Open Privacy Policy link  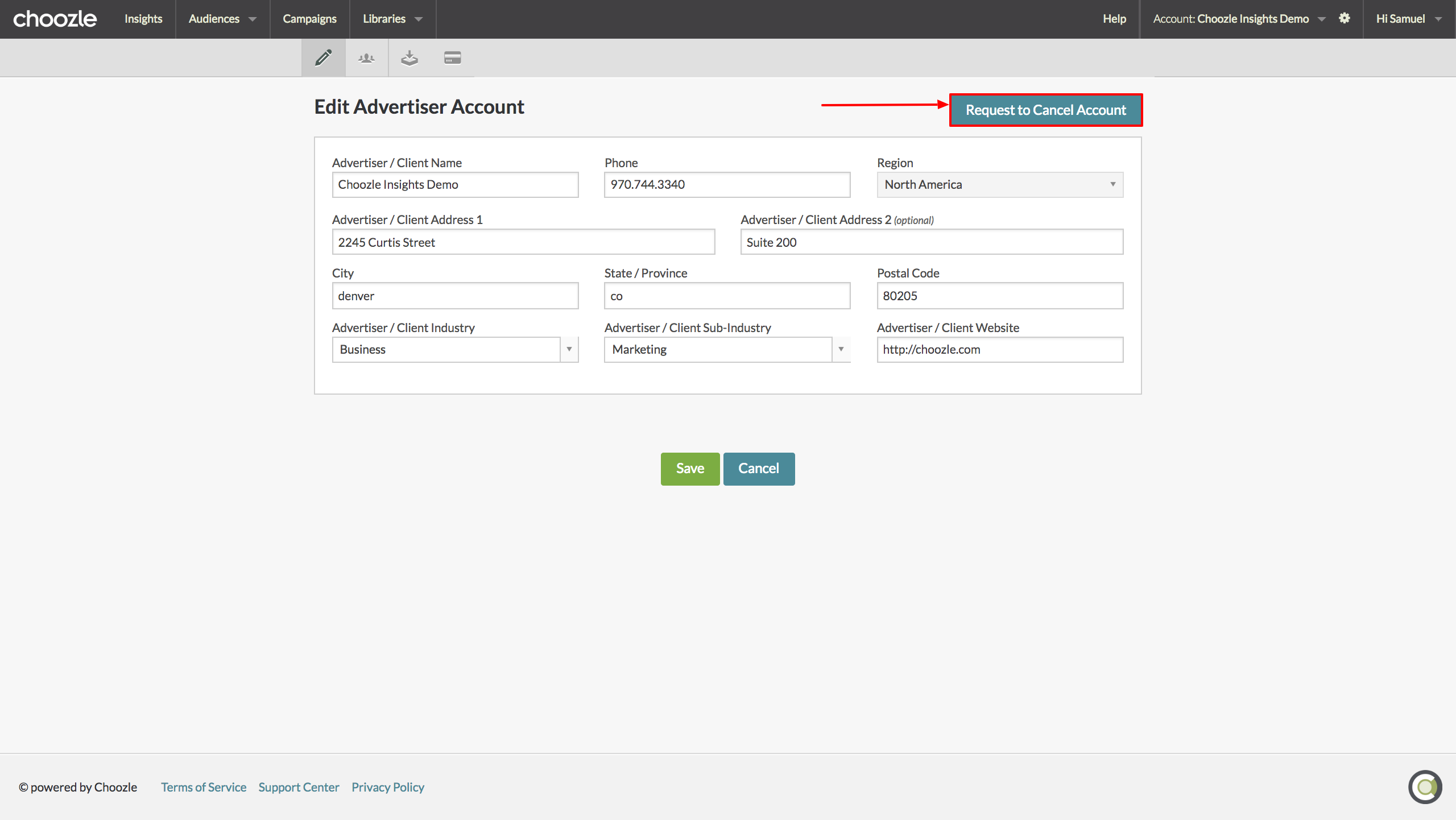(388, 787)
